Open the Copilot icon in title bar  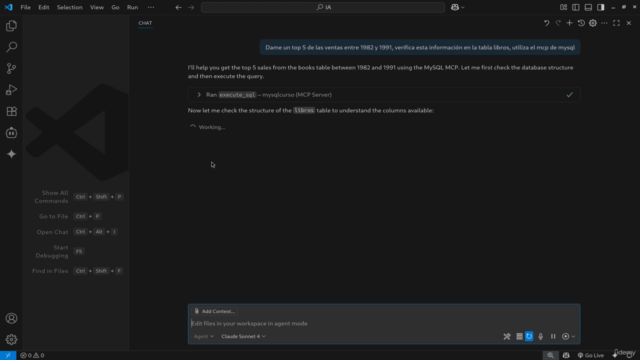point(455,7)
